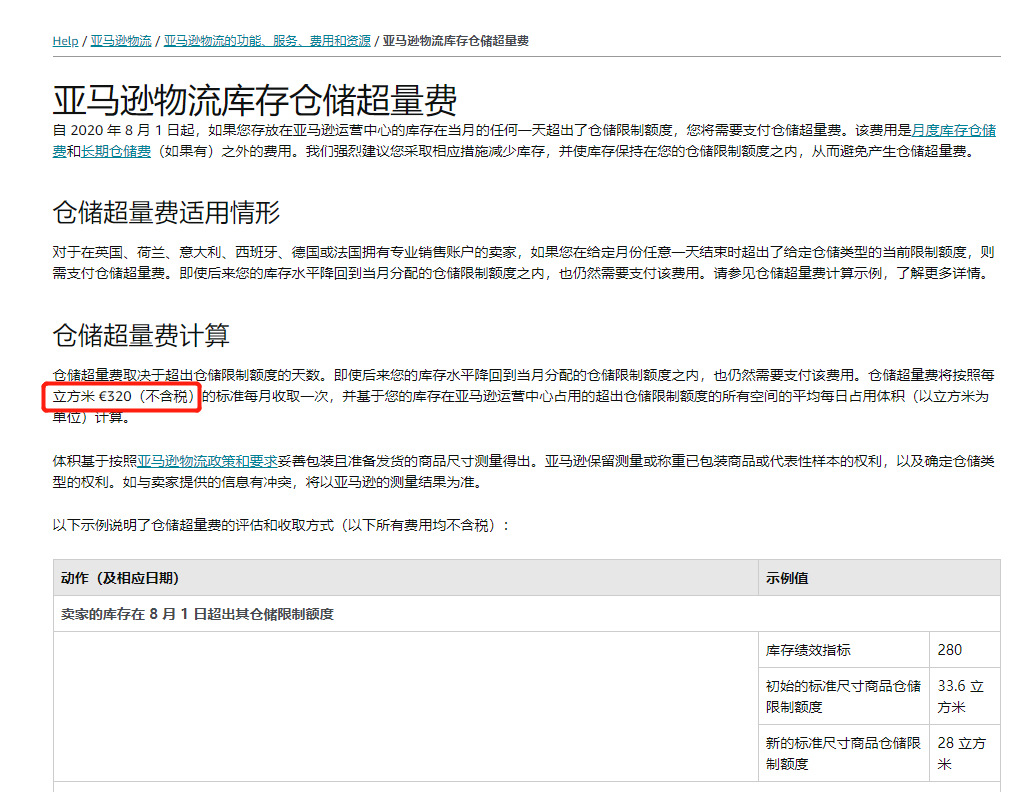Viewport: 1013px width, 792px height.
Task: Open the "亚马逊物流" breadcrumb link
Action: pos(119,41)
